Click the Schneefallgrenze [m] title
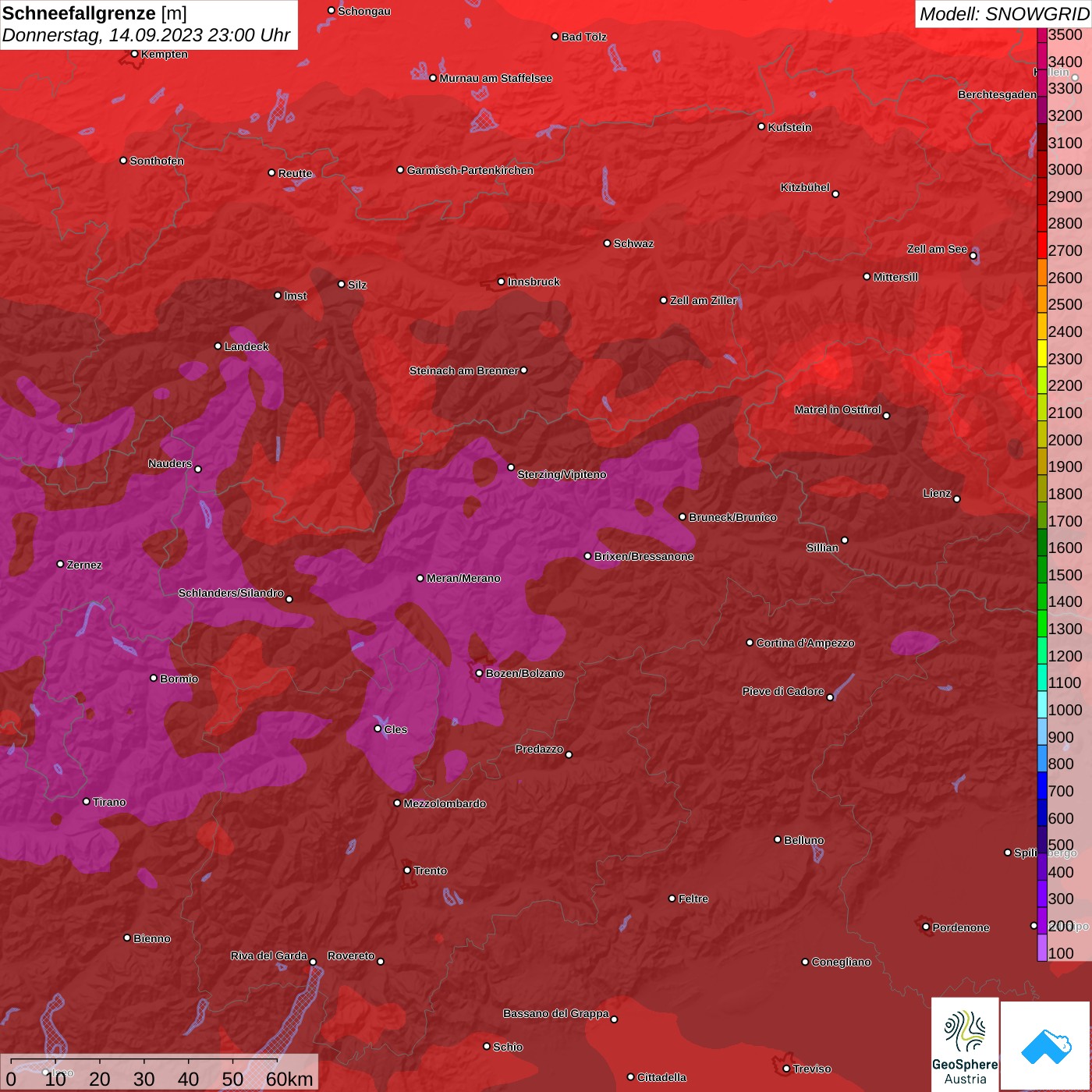The width and height of the screenshot is (1092, 1092). coord(94,13)
